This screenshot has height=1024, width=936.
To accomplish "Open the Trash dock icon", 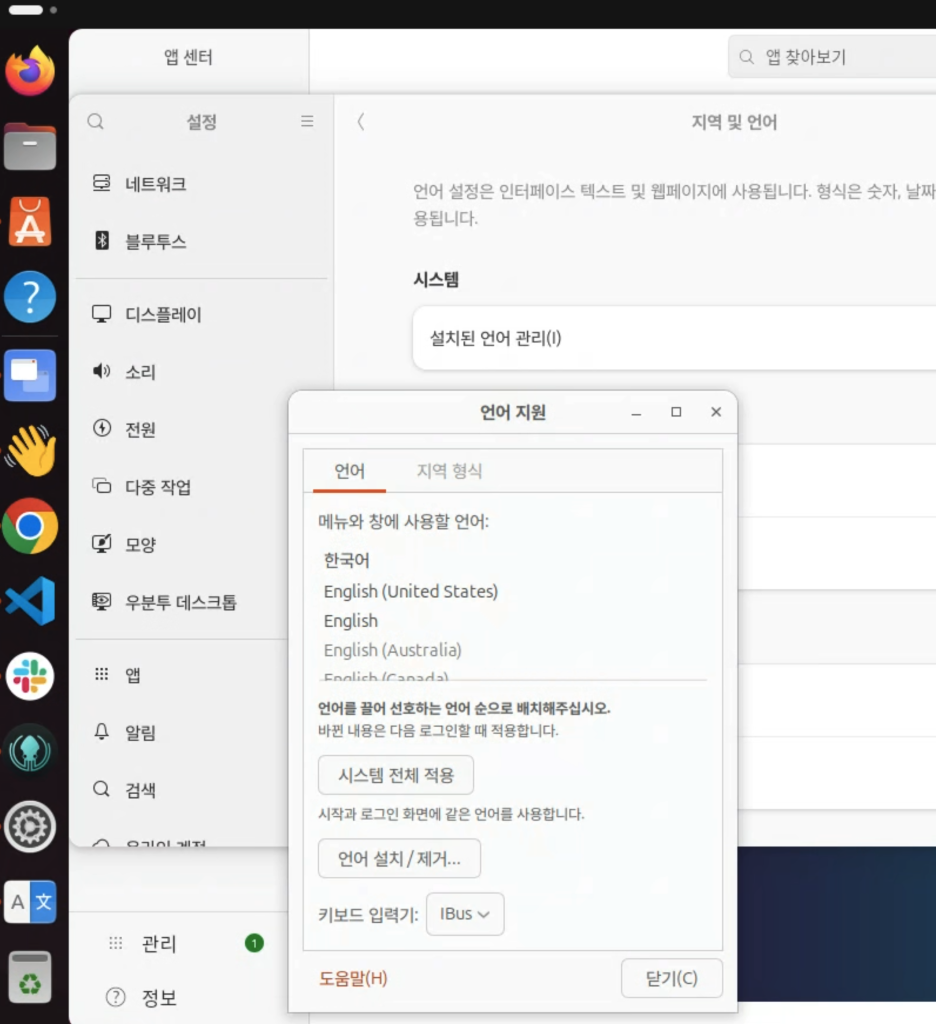I will click(30, 977).
